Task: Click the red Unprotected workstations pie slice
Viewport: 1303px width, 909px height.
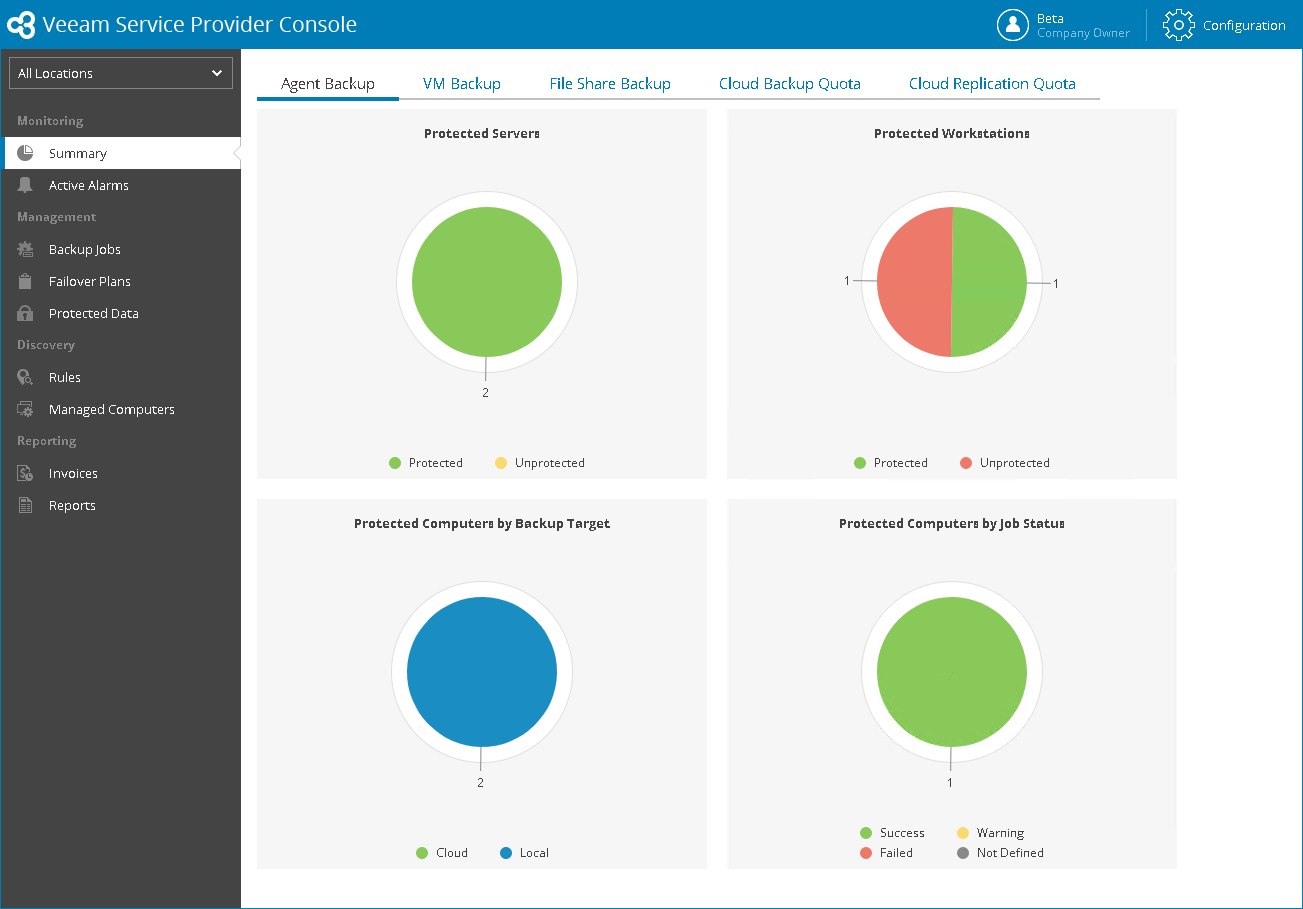Action: pyautogui.click(x=913, y=282)
